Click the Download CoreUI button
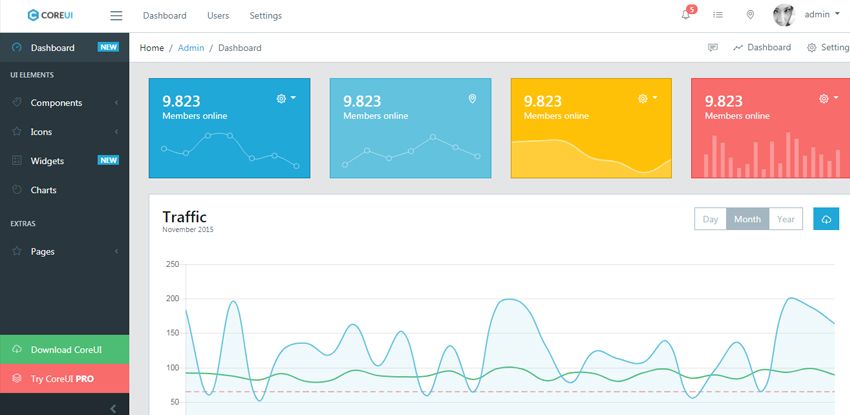This screenshot has height=415, width=850. tap(65, 349)
